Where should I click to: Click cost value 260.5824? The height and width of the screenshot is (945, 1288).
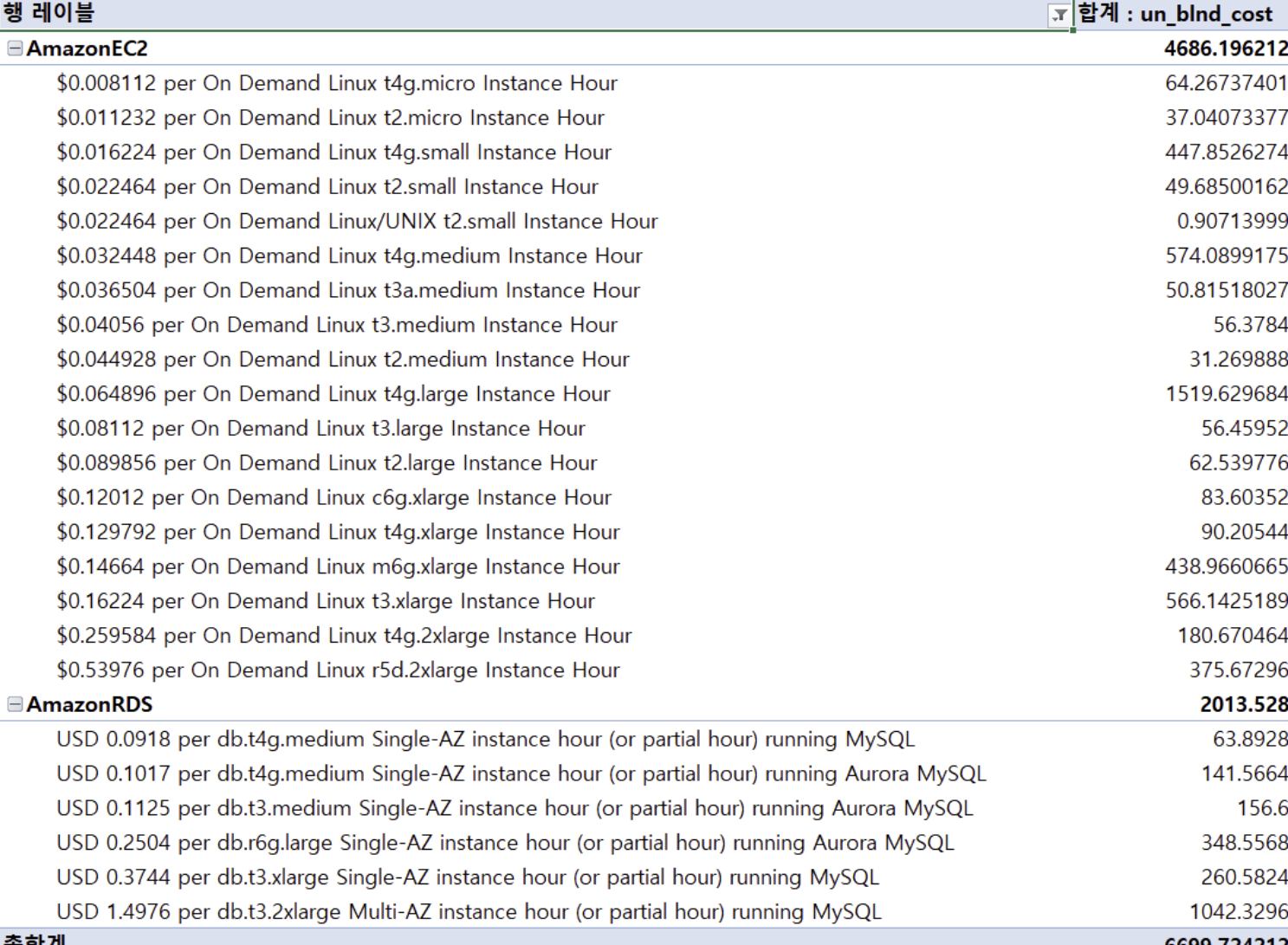point(1245,877)
